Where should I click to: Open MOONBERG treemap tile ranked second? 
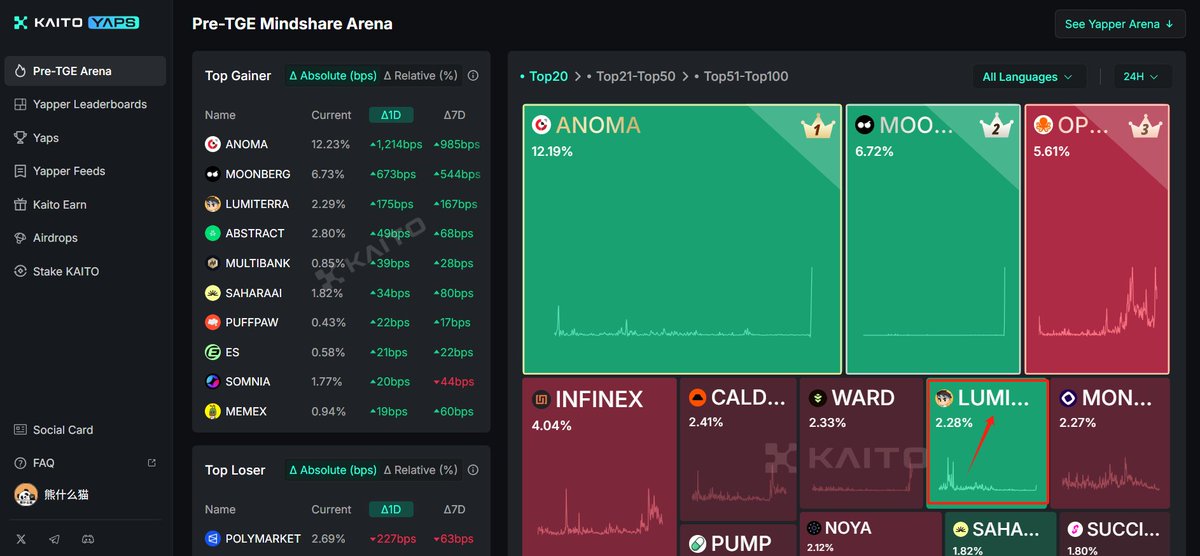coord(933,238)
